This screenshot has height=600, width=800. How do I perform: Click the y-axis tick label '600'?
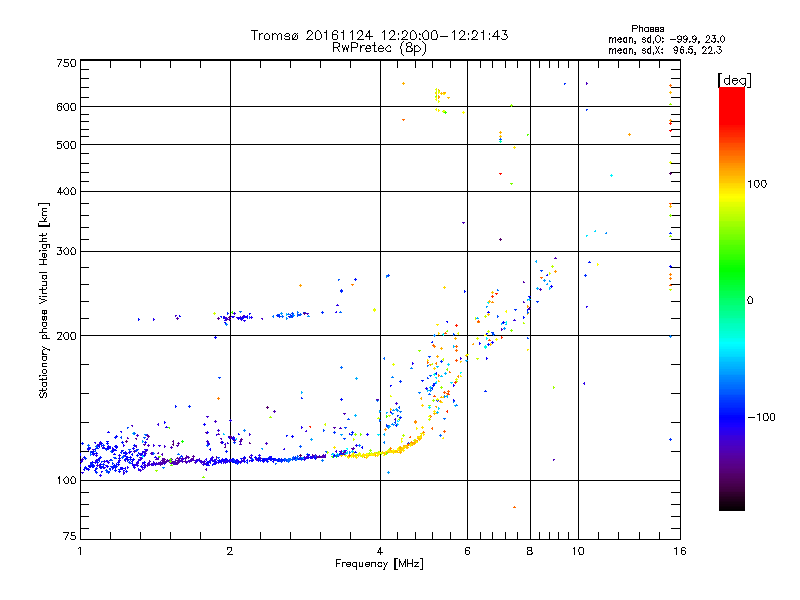pyautogui.click(x=66, y=107)
